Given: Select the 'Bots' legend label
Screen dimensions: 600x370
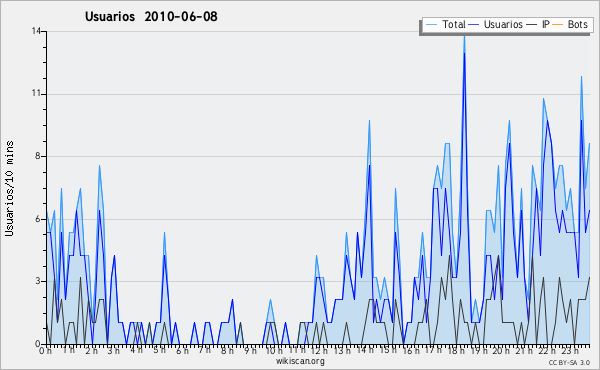Looking at the screenshot, I should (577, 24).
